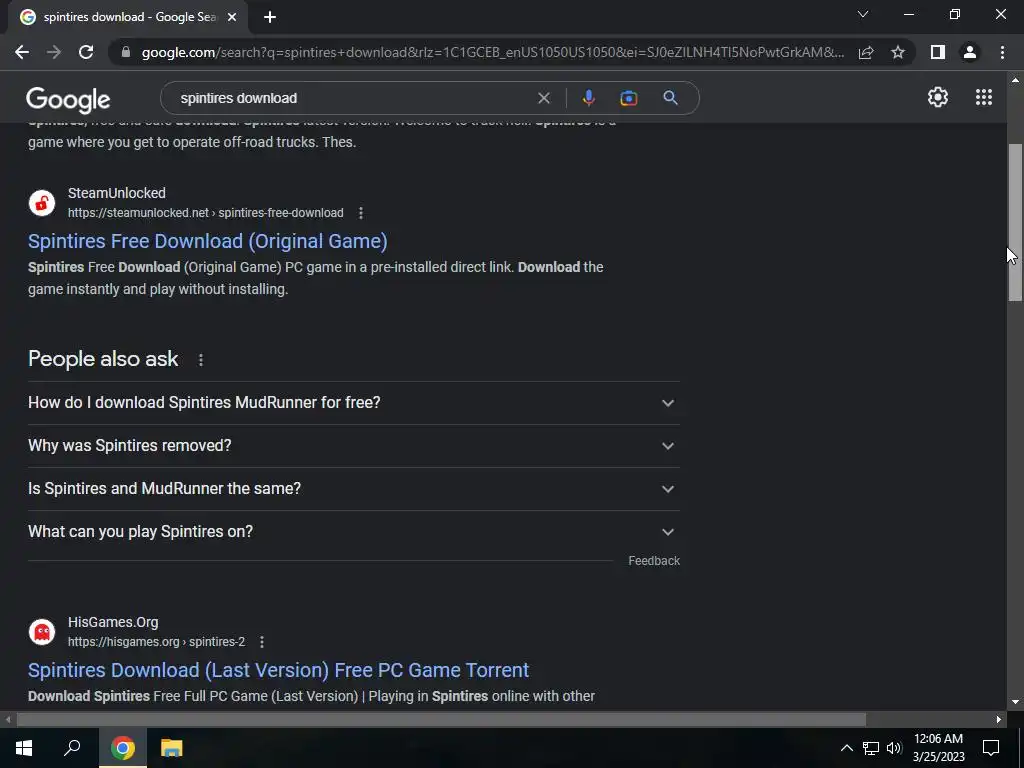Click the network status tray icon
Image resolution: width=1024 pixels, height=768 pixels.
[871, 748]
